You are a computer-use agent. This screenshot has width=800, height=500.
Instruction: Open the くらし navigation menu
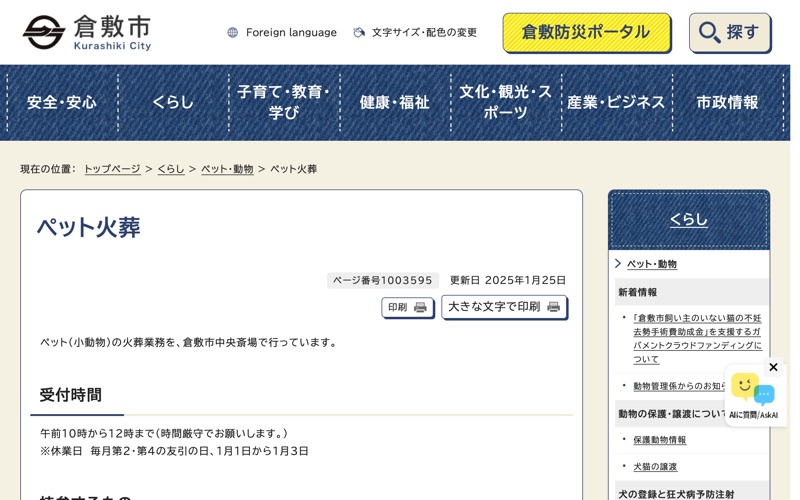(x=173, y=103)
